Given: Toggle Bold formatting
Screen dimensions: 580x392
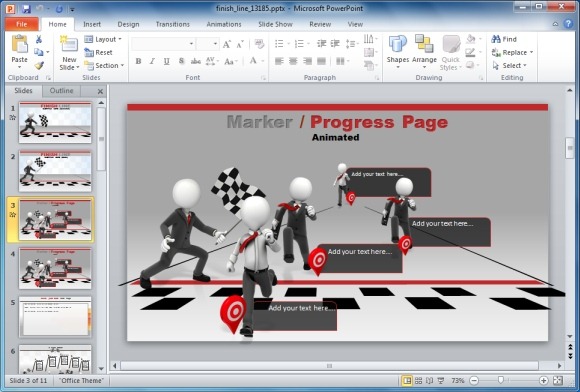Looking at the screenshot, I should pos(138,61).
